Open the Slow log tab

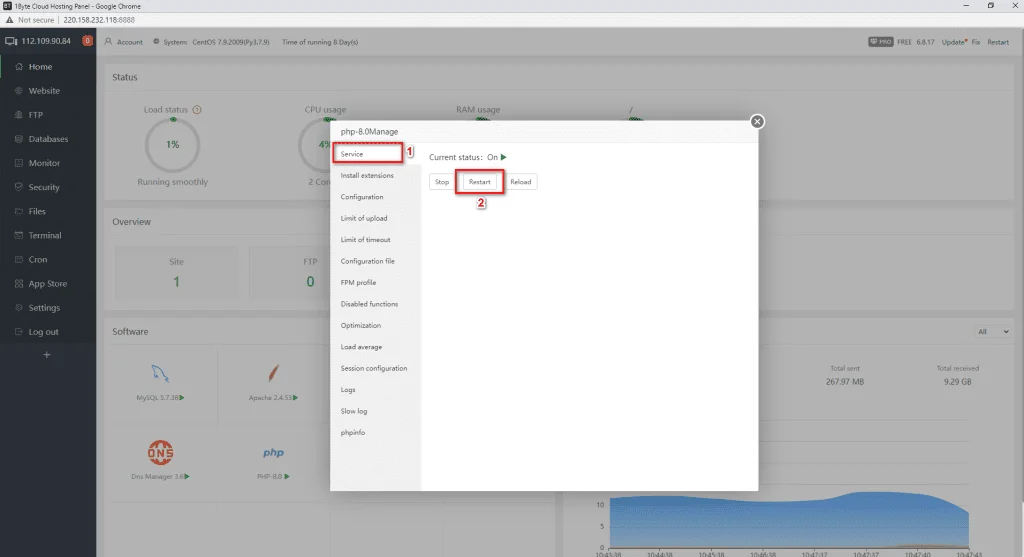354,411
